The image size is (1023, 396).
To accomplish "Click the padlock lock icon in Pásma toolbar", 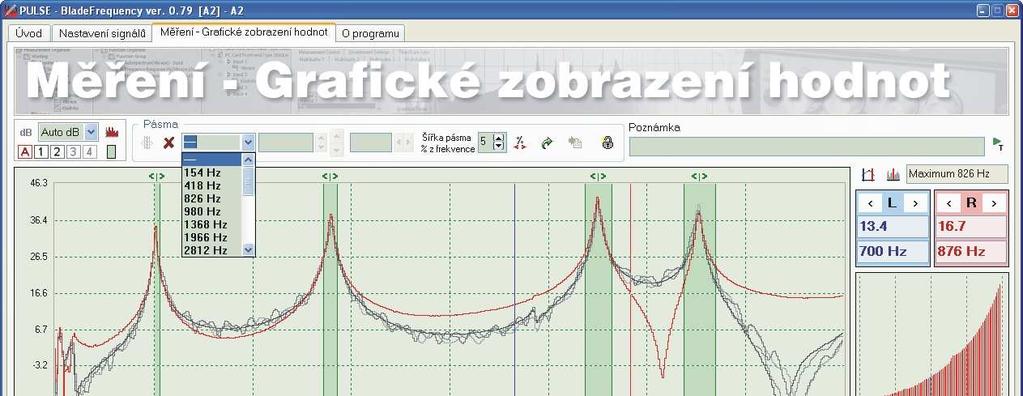I will click(x=607, y=142).
